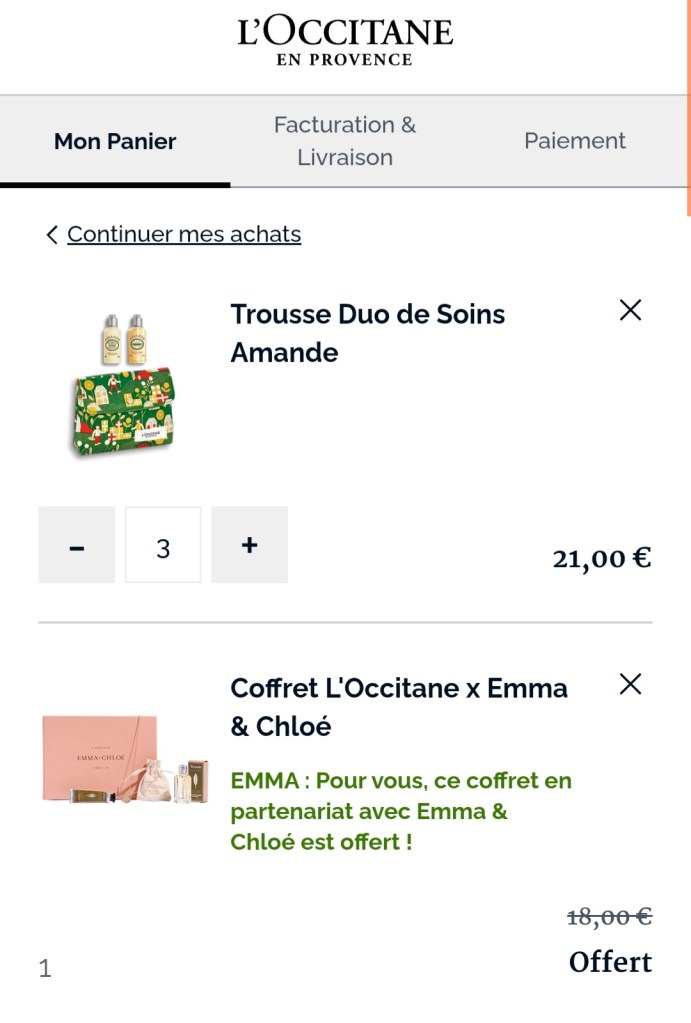Go to the Facturation & Livraison tab

coord(345,141)
